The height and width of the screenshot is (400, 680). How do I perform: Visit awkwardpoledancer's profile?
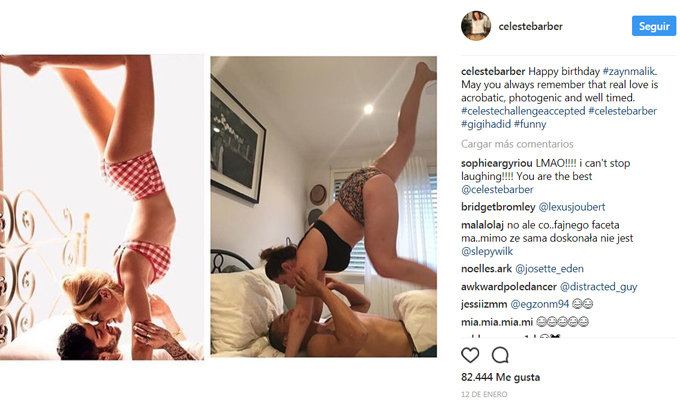(509, 287)
